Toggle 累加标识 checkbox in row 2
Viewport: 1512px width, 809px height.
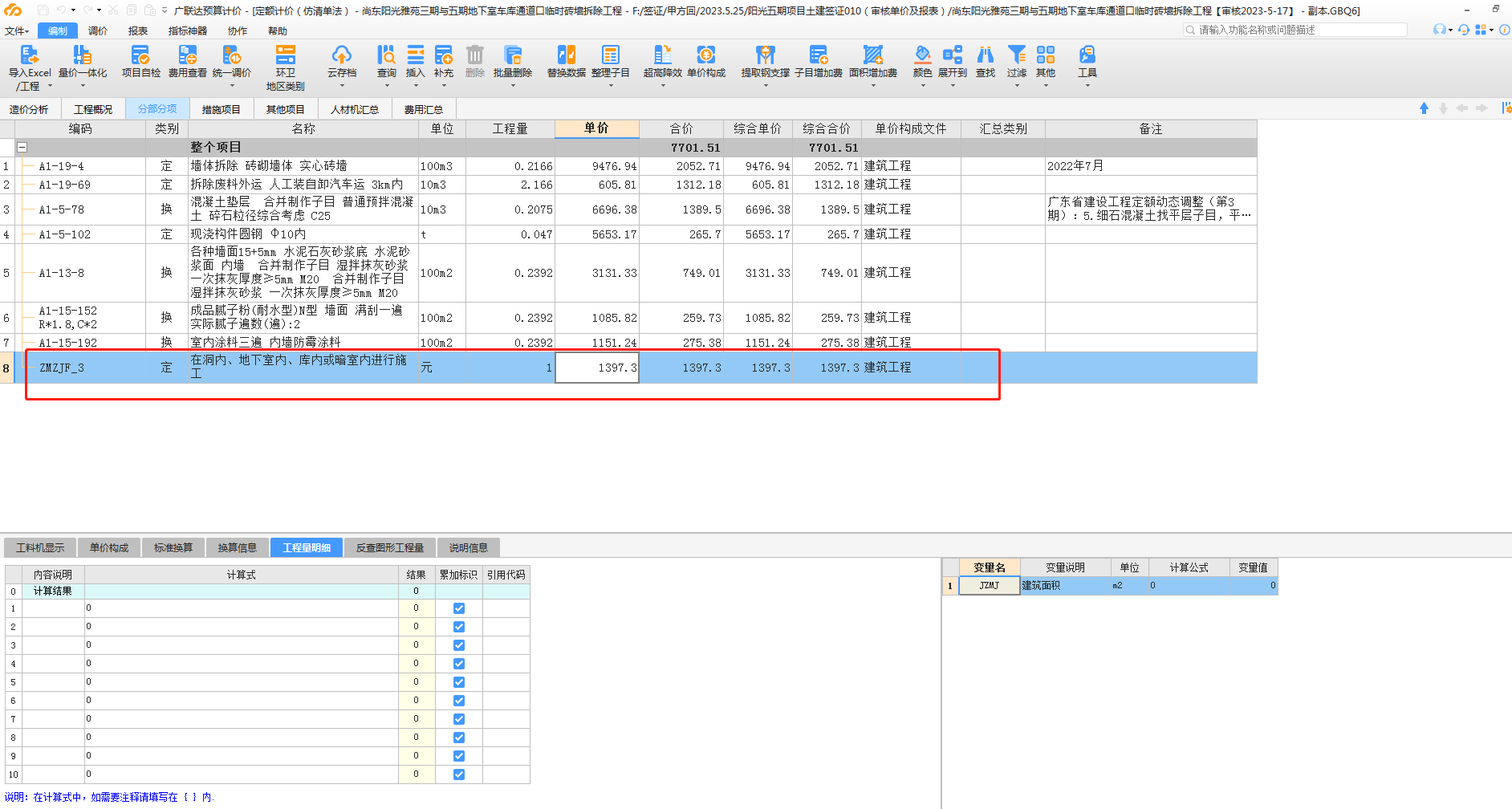pos(459,627)
